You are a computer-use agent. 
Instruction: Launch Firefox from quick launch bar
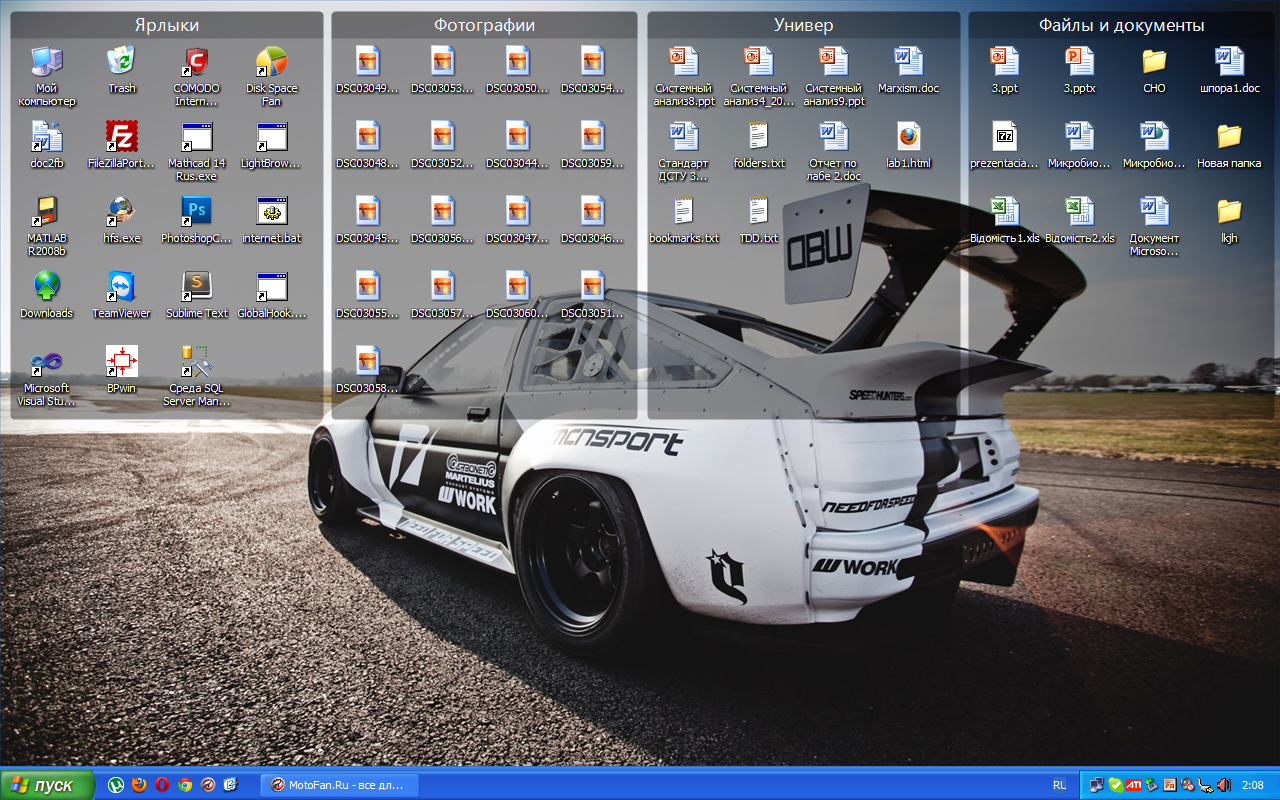[139, 785]
